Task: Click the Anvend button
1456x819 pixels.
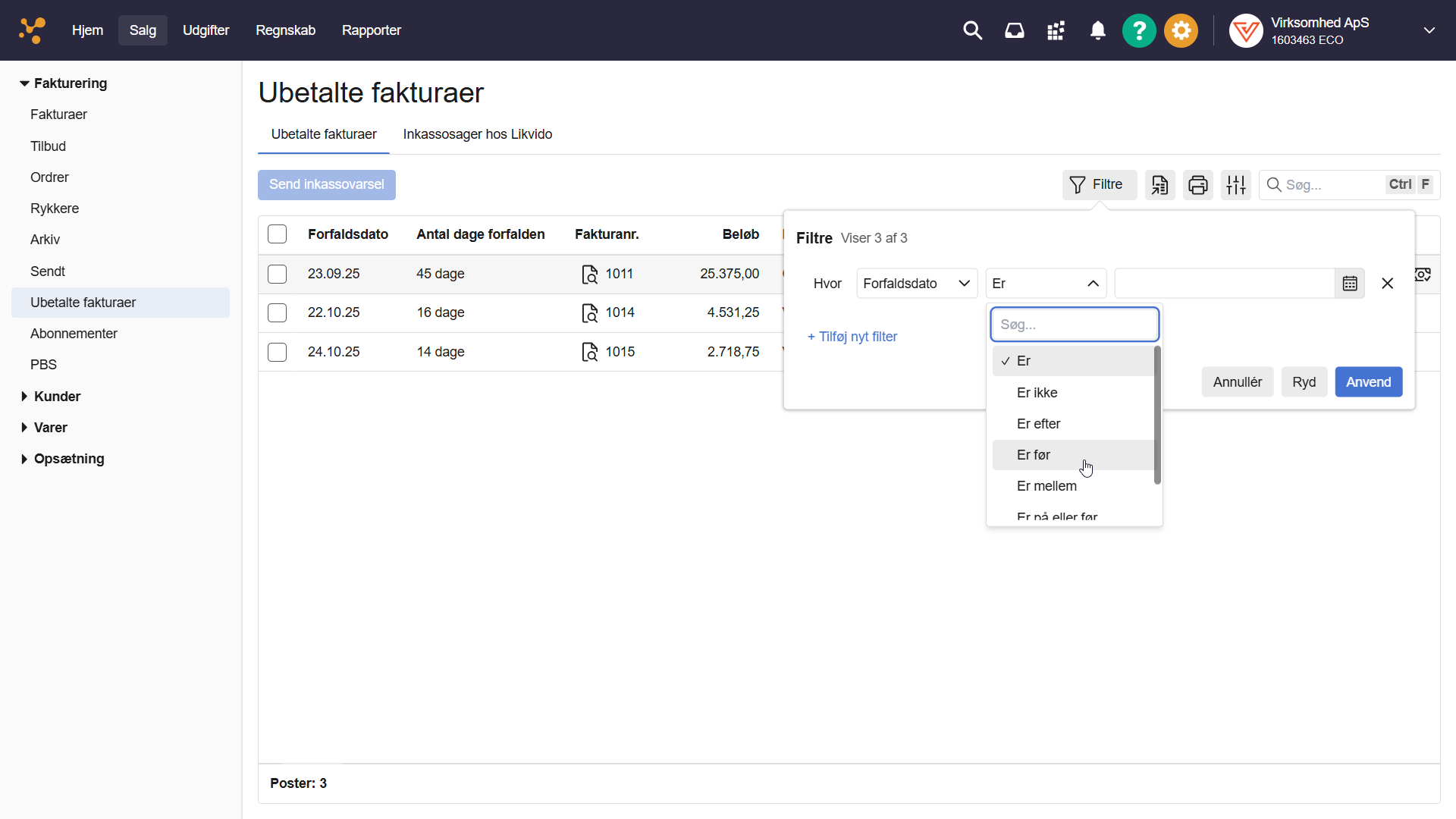Action: (1368, 382)
